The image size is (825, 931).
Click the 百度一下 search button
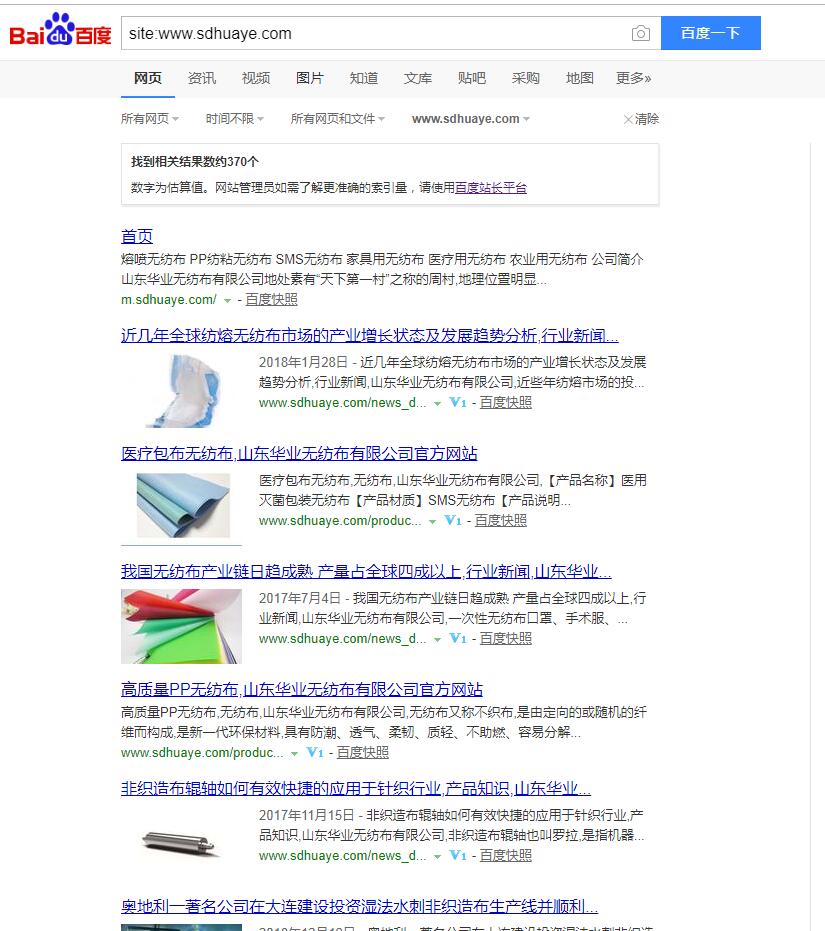click(x=710, y=33)
